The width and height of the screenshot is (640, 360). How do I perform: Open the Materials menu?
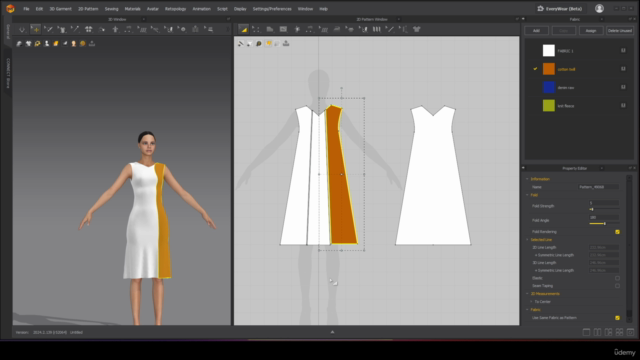(x=132, y=9)
